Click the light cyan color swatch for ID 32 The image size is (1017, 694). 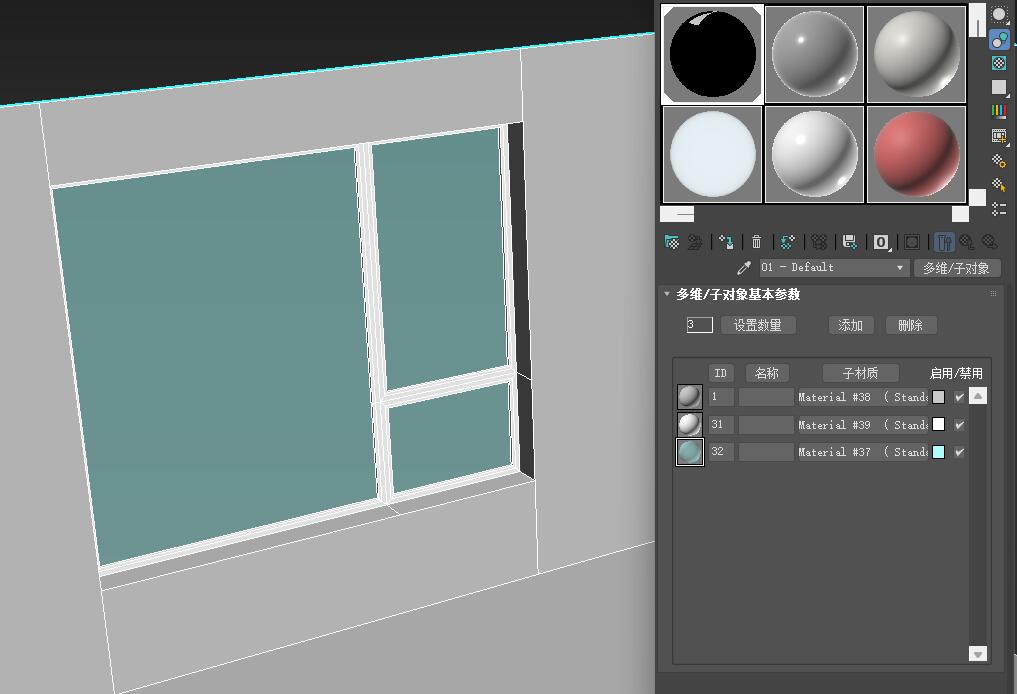(x=938, y=452)
